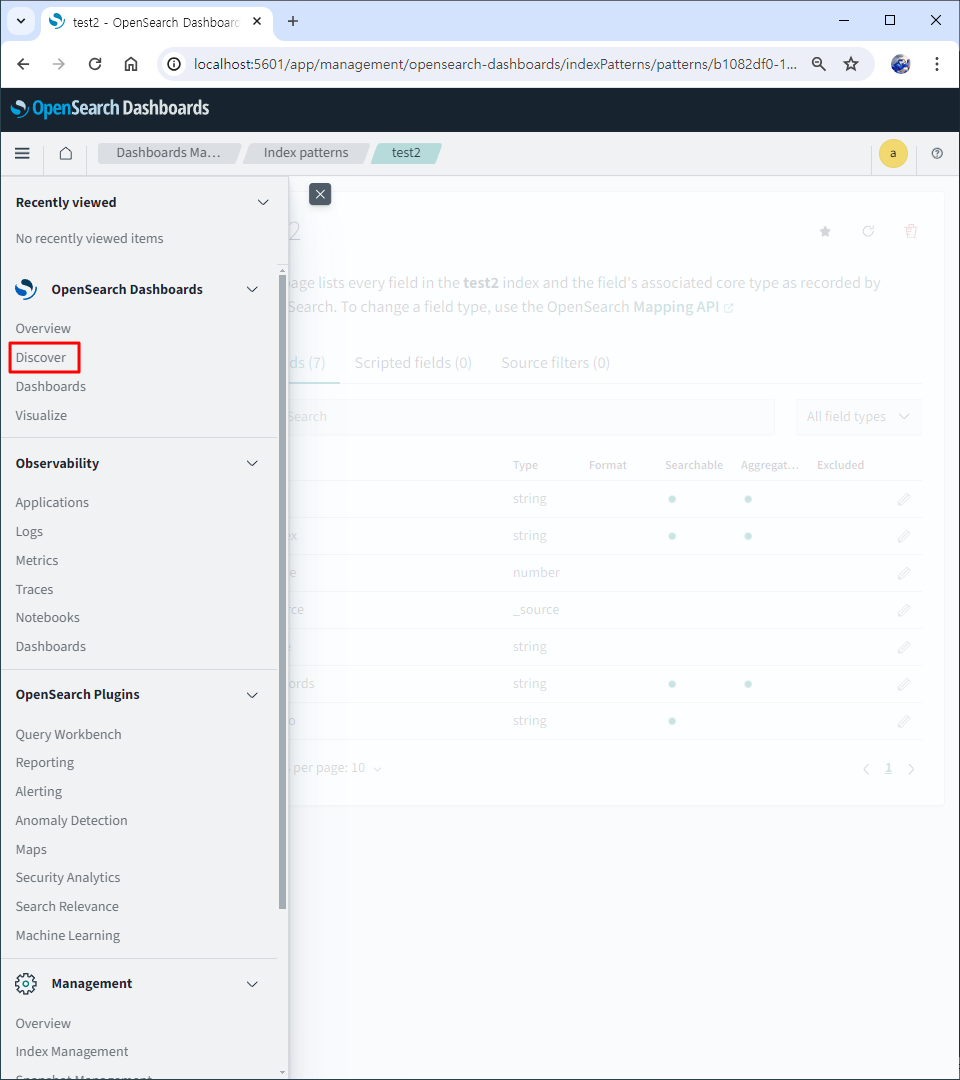Open Reporting plugin link

45,762
